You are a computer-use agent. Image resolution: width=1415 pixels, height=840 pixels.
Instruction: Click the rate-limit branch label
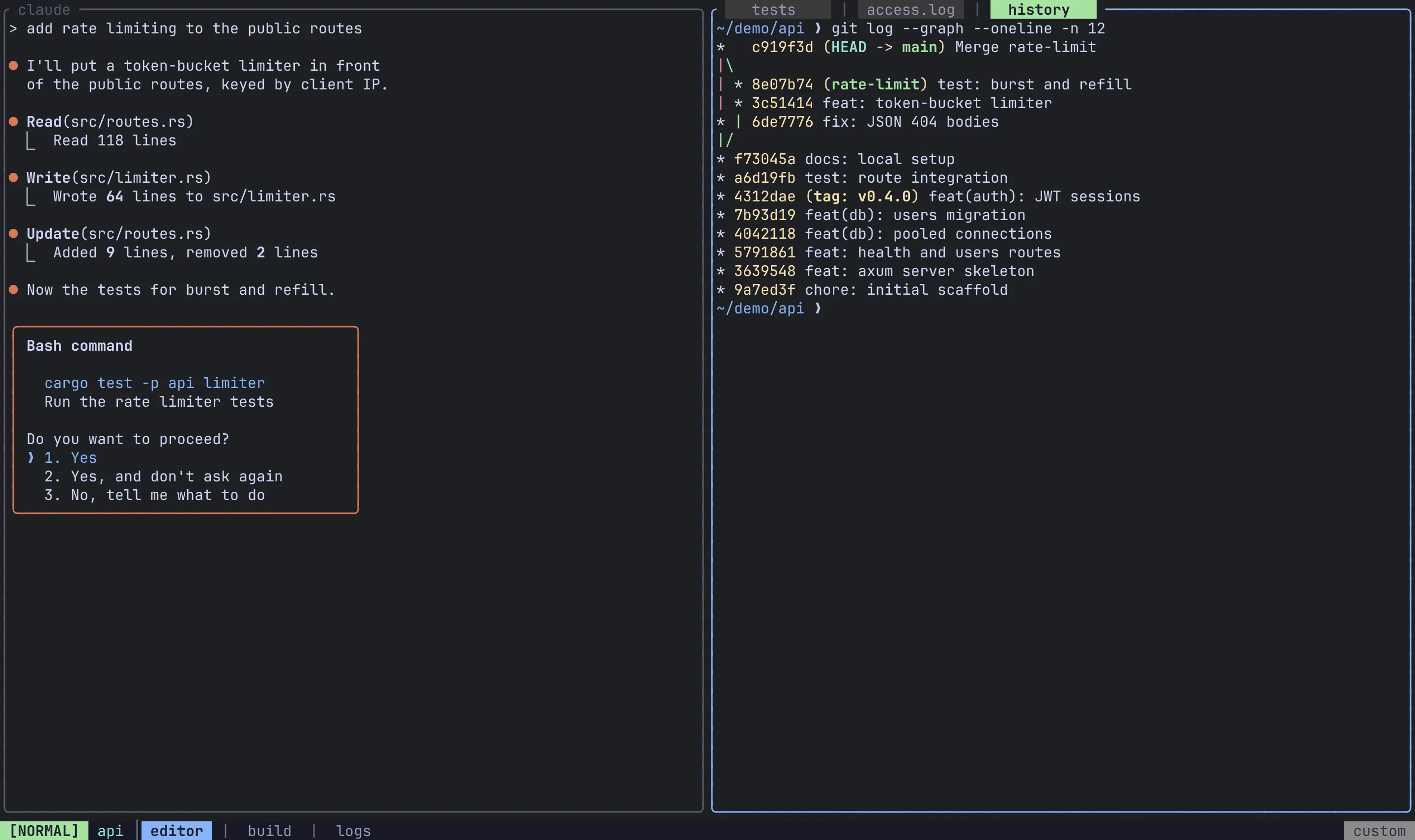(875, 84)
